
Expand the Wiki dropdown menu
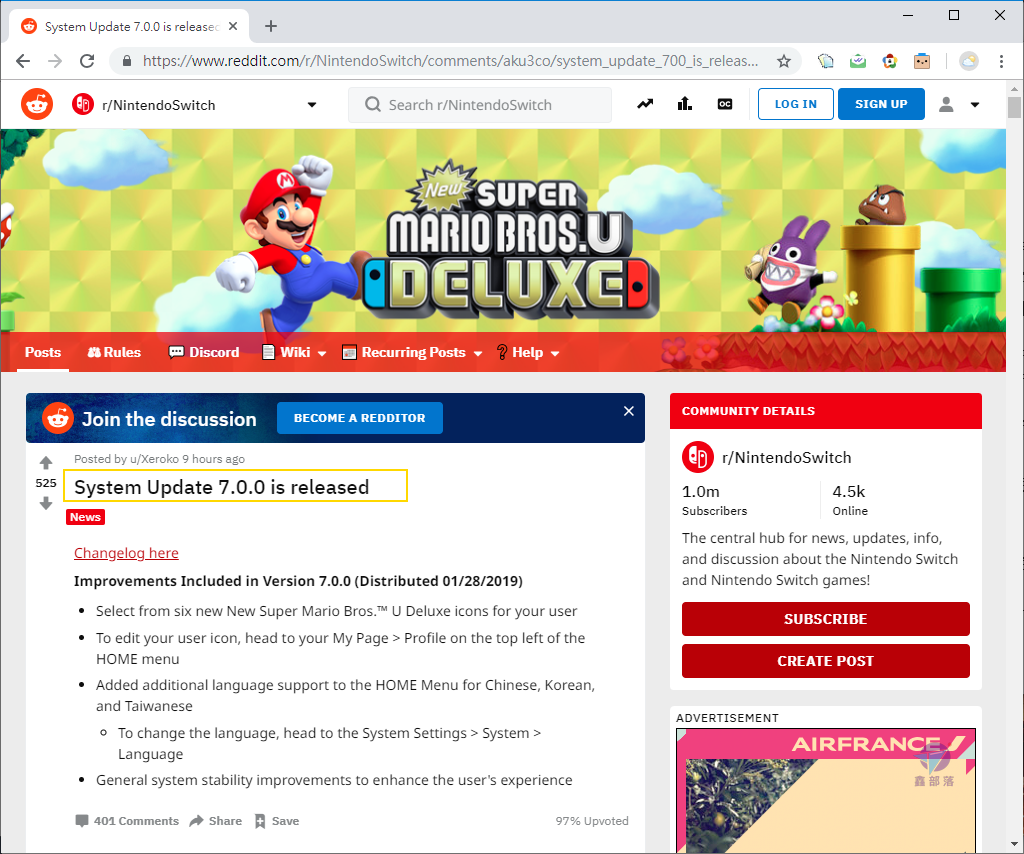[295, 353]
